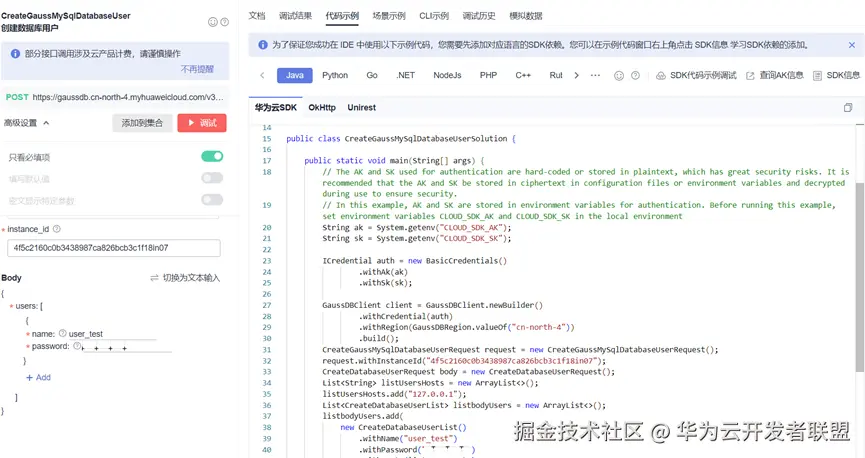Click the help icon beside instance_id
865x458 pixels.
[56, 229]
